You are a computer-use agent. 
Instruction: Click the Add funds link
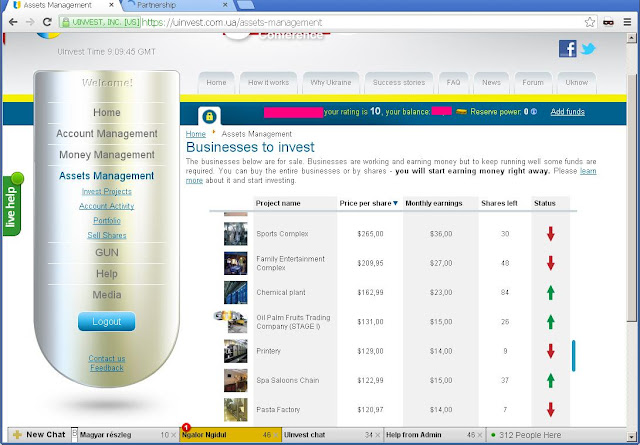(567, 111)
